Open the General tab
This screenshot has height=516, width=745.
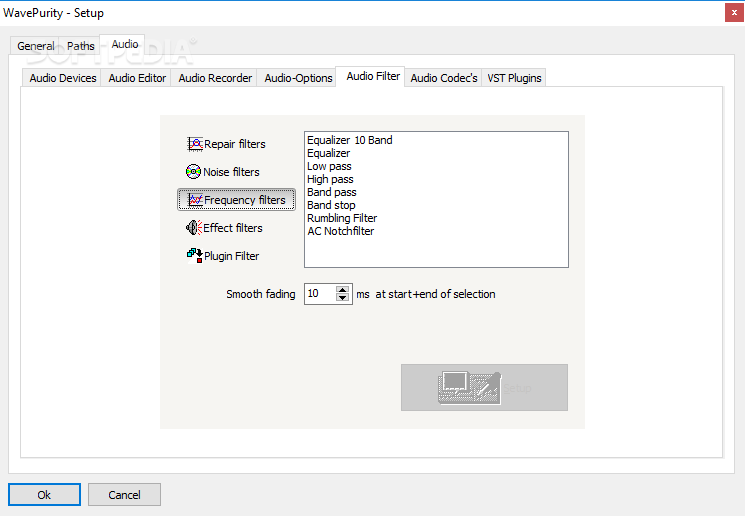pyautogui.click(x=36, y=46)
